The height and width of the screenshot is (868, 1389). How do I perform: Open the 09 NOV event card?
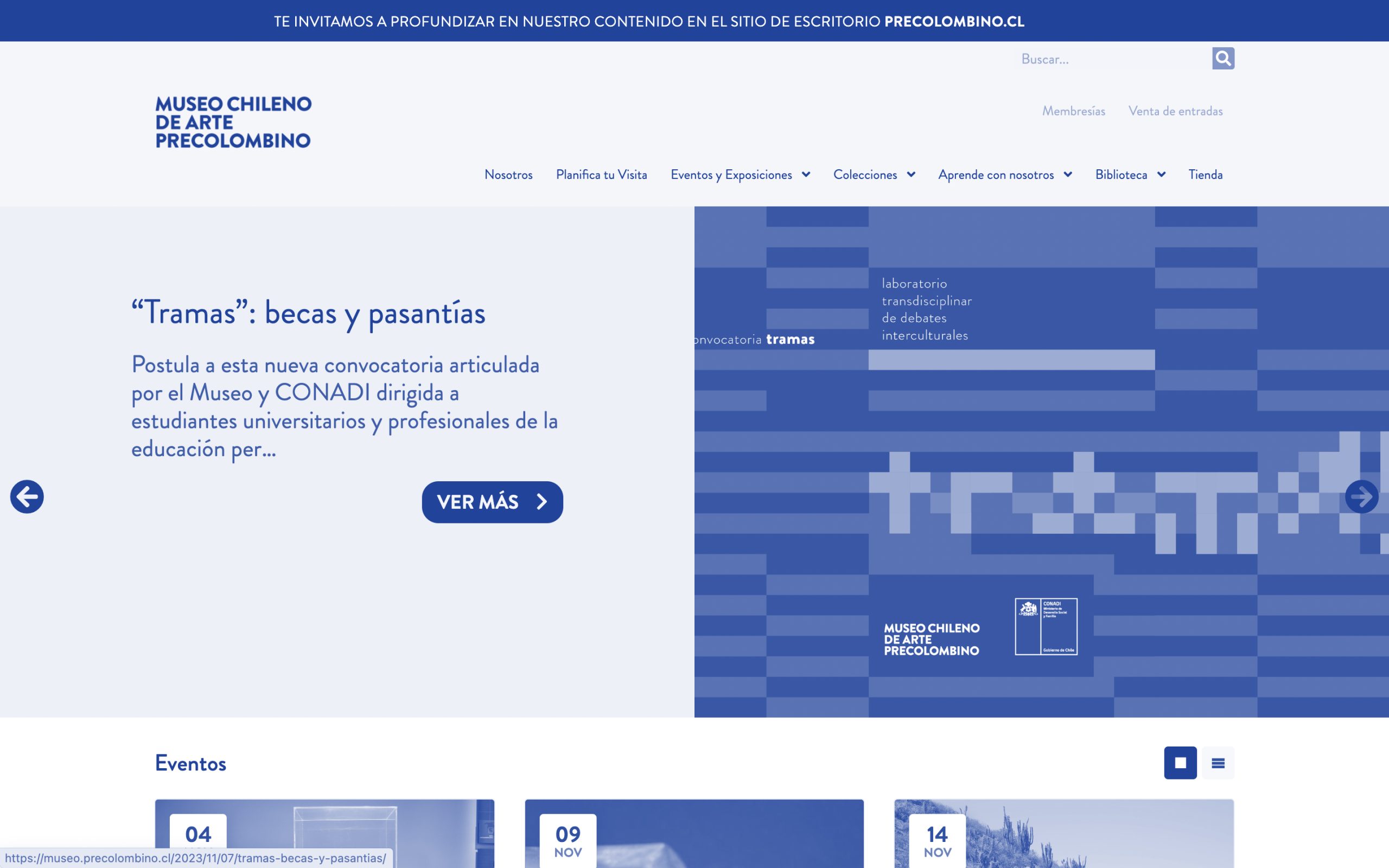click(694, 834)
